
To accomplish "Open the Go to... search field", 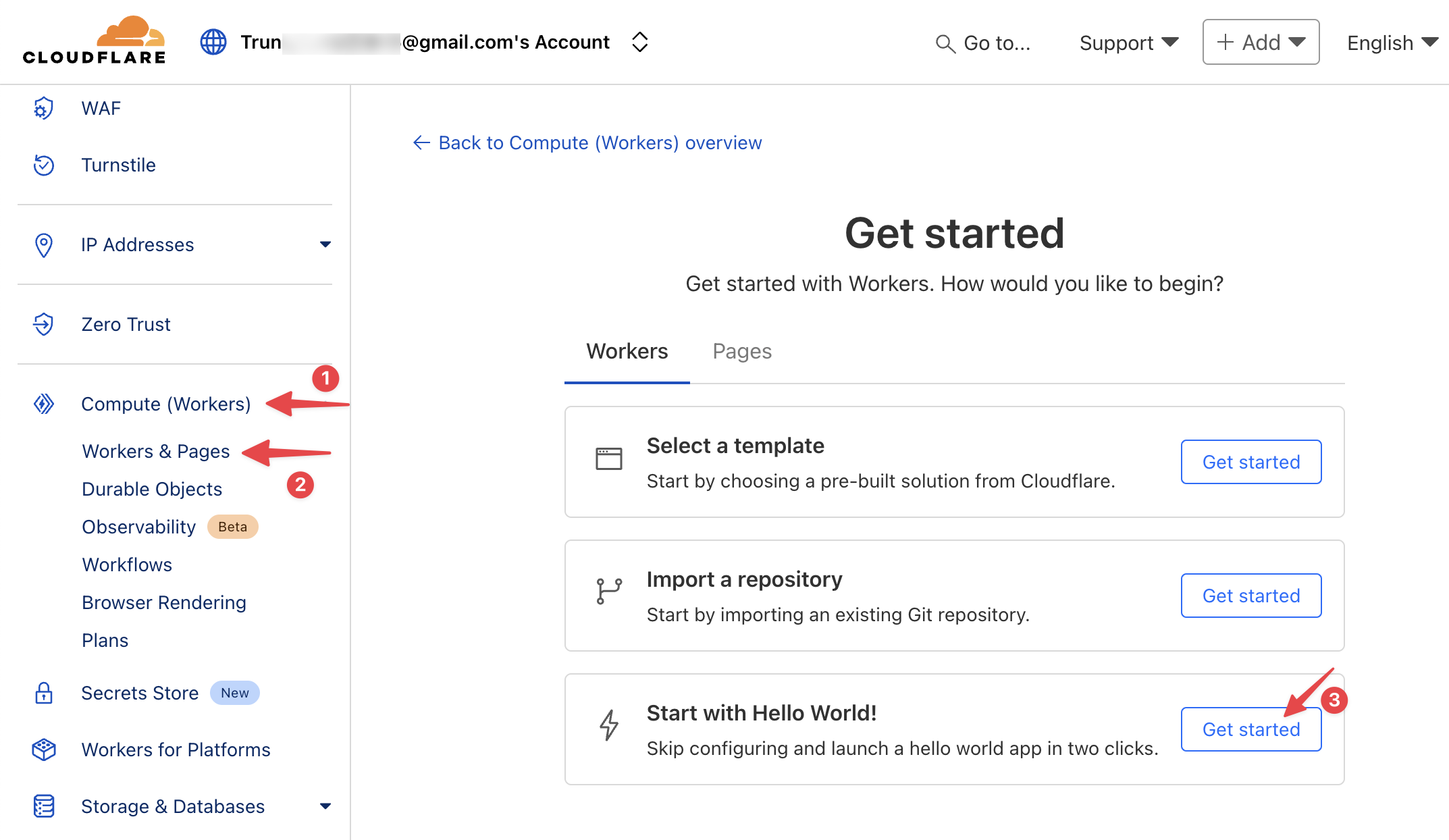I will pyautogui.click(x=983, y=43).
